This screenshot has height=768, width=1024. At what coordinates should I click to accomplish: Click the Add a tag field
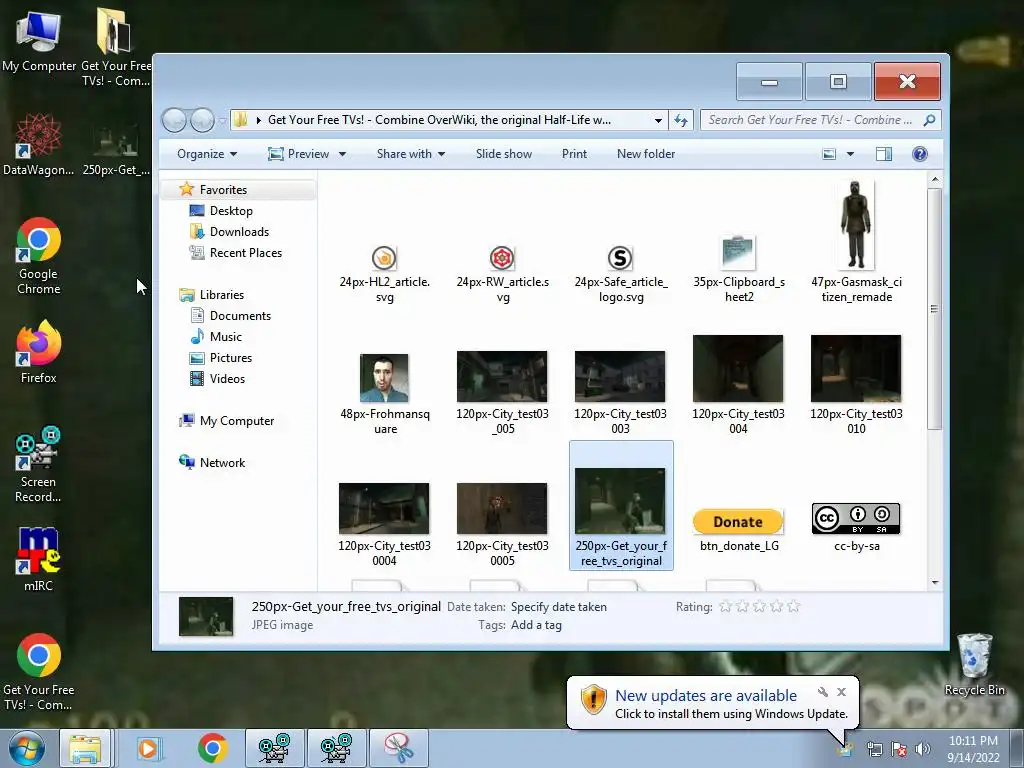point(536,626)
